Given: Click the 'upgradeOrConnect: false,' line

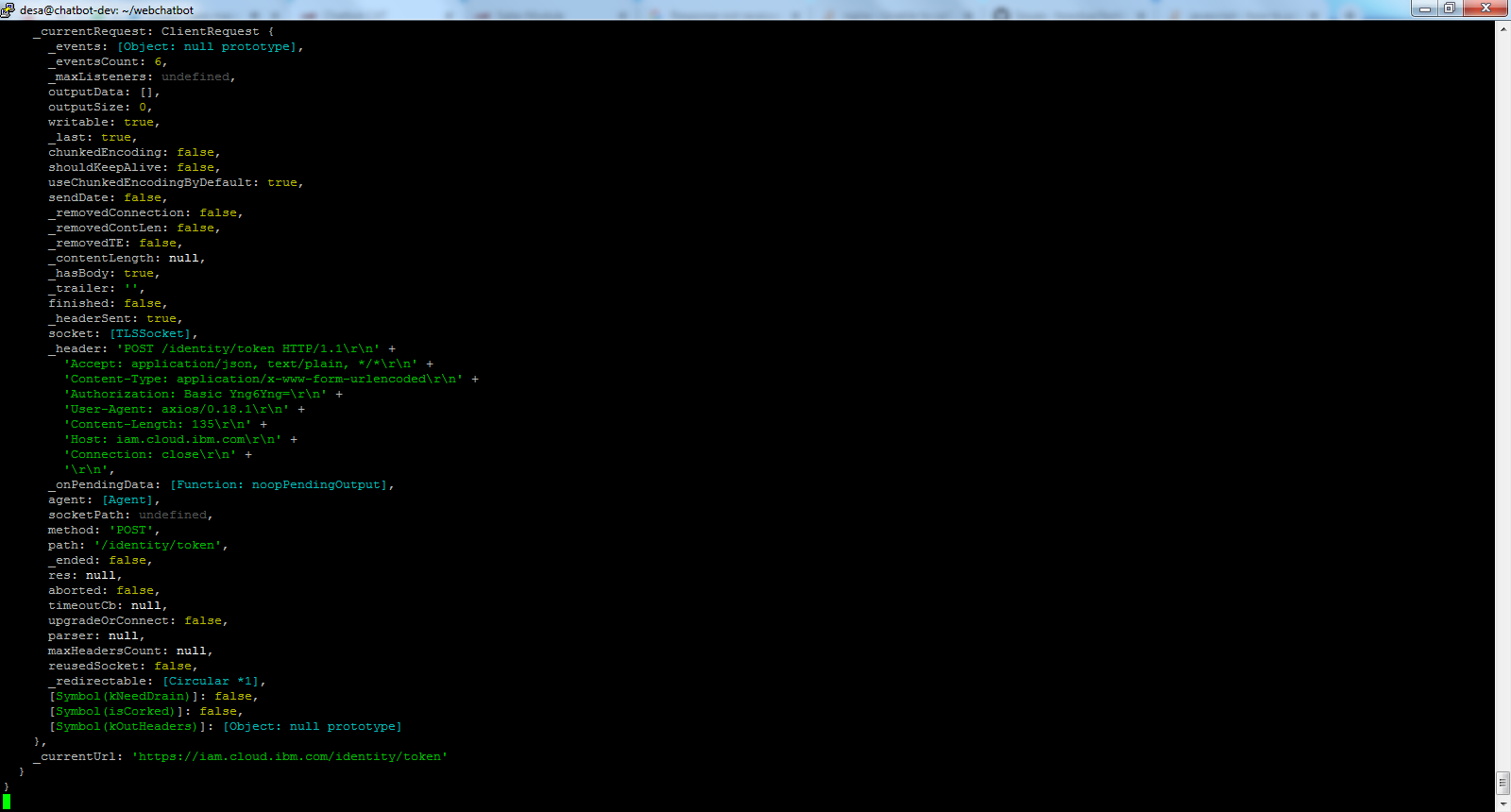Looking at the screenshot, I should [x=138, y=620].
